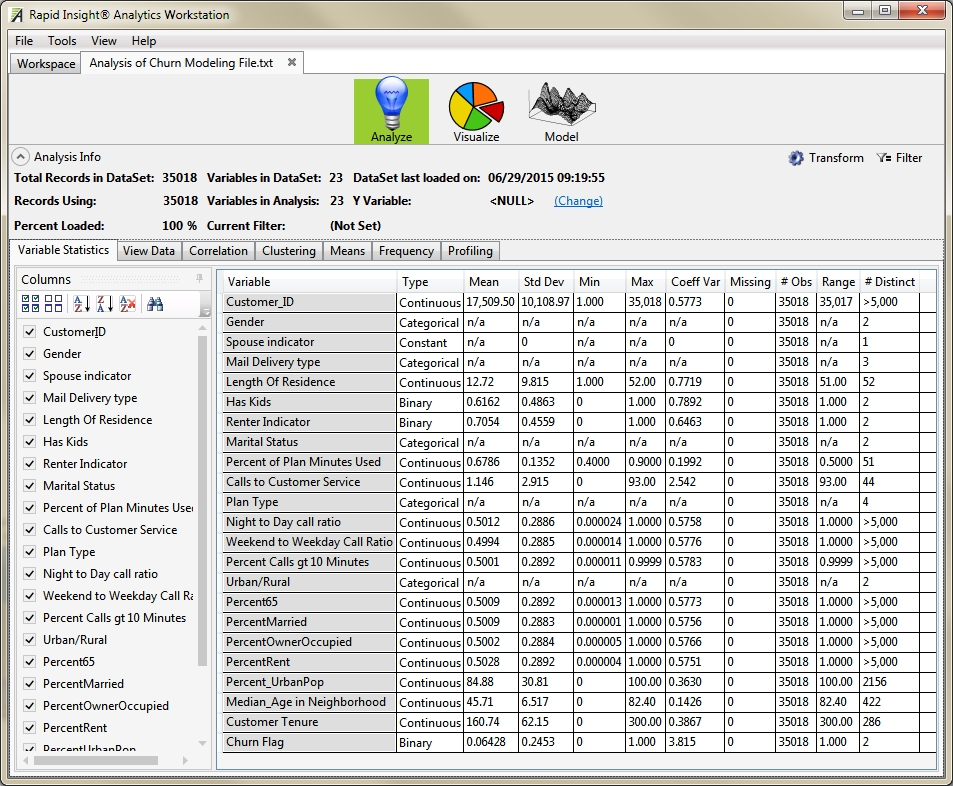Uncheck Calls to Customer Service column
This screenshot has height=786, width=953.
29,529
